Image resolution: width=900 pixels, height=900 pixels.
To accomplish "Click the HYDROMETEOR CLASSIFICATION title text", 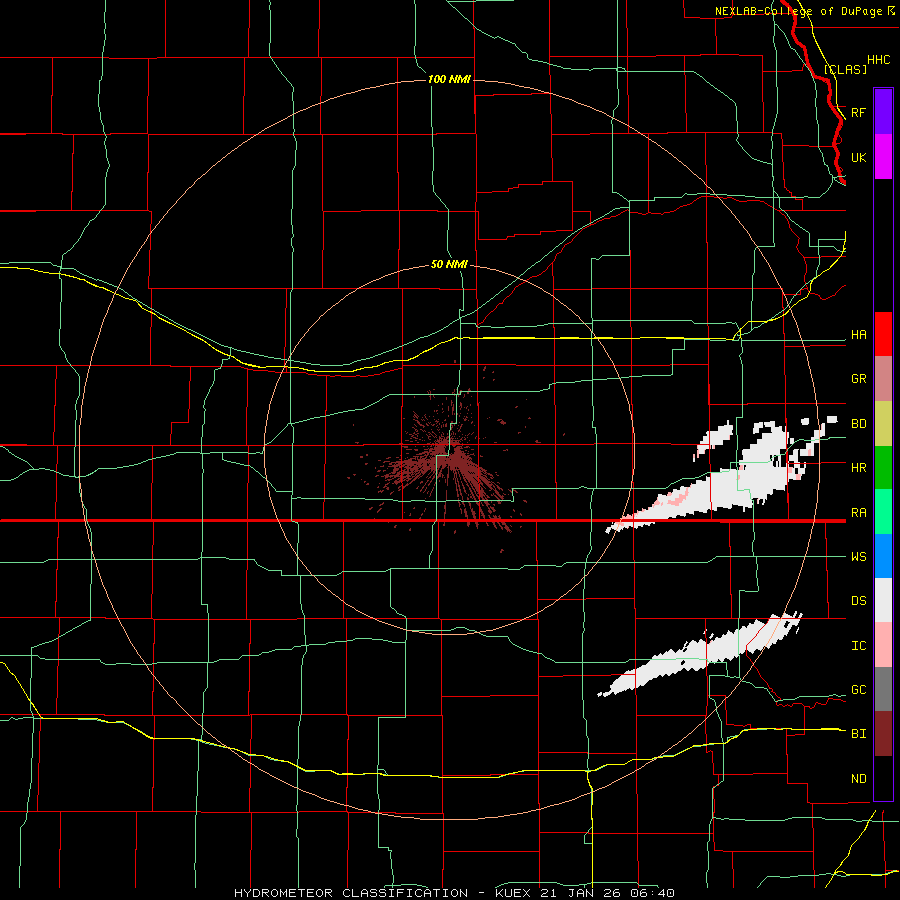I will click(x=351, y=893).
